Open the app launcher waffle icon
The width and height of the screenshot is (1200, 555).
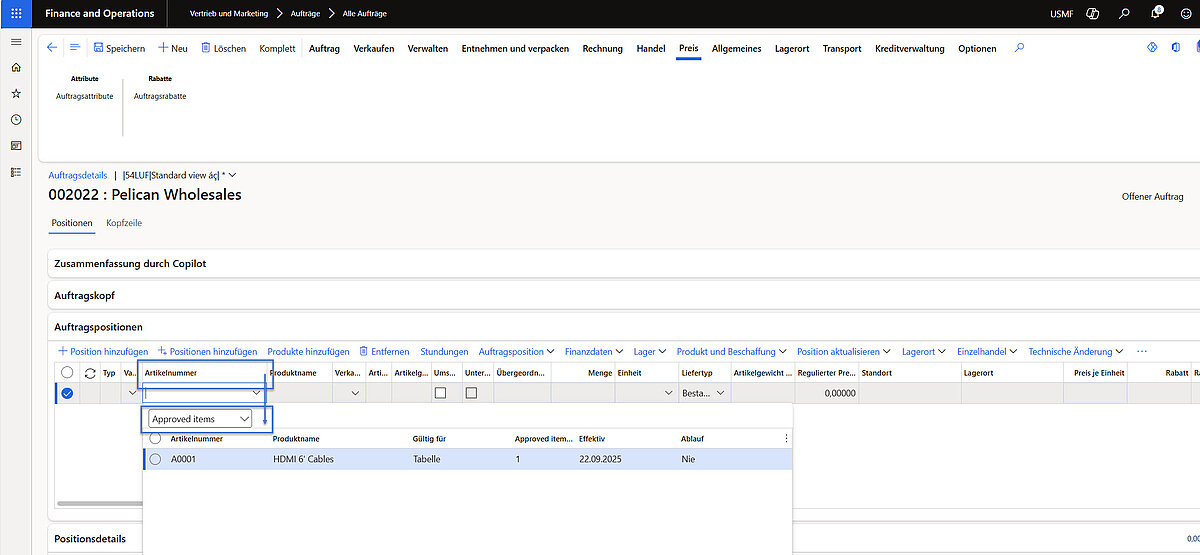[16, 14]
